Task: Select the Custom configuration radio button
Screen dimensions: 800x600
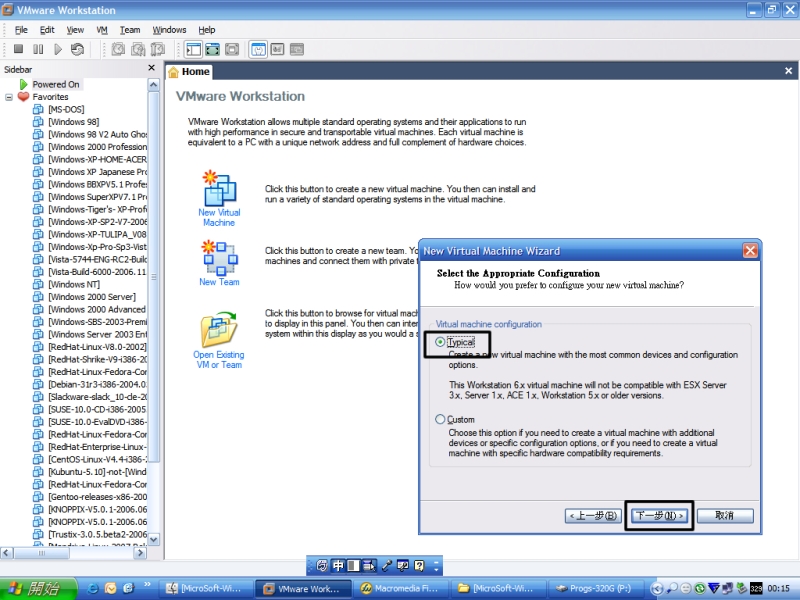Action: coord(440,419)
